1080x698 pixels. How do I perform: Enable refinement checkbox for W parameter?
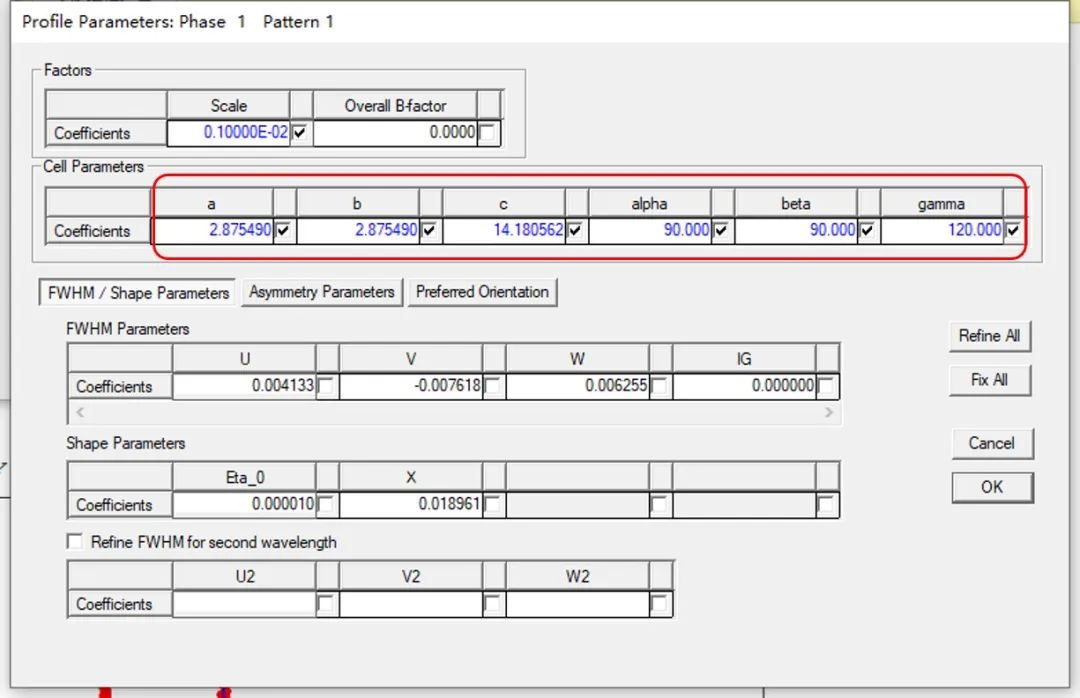(x=659, y=386)
